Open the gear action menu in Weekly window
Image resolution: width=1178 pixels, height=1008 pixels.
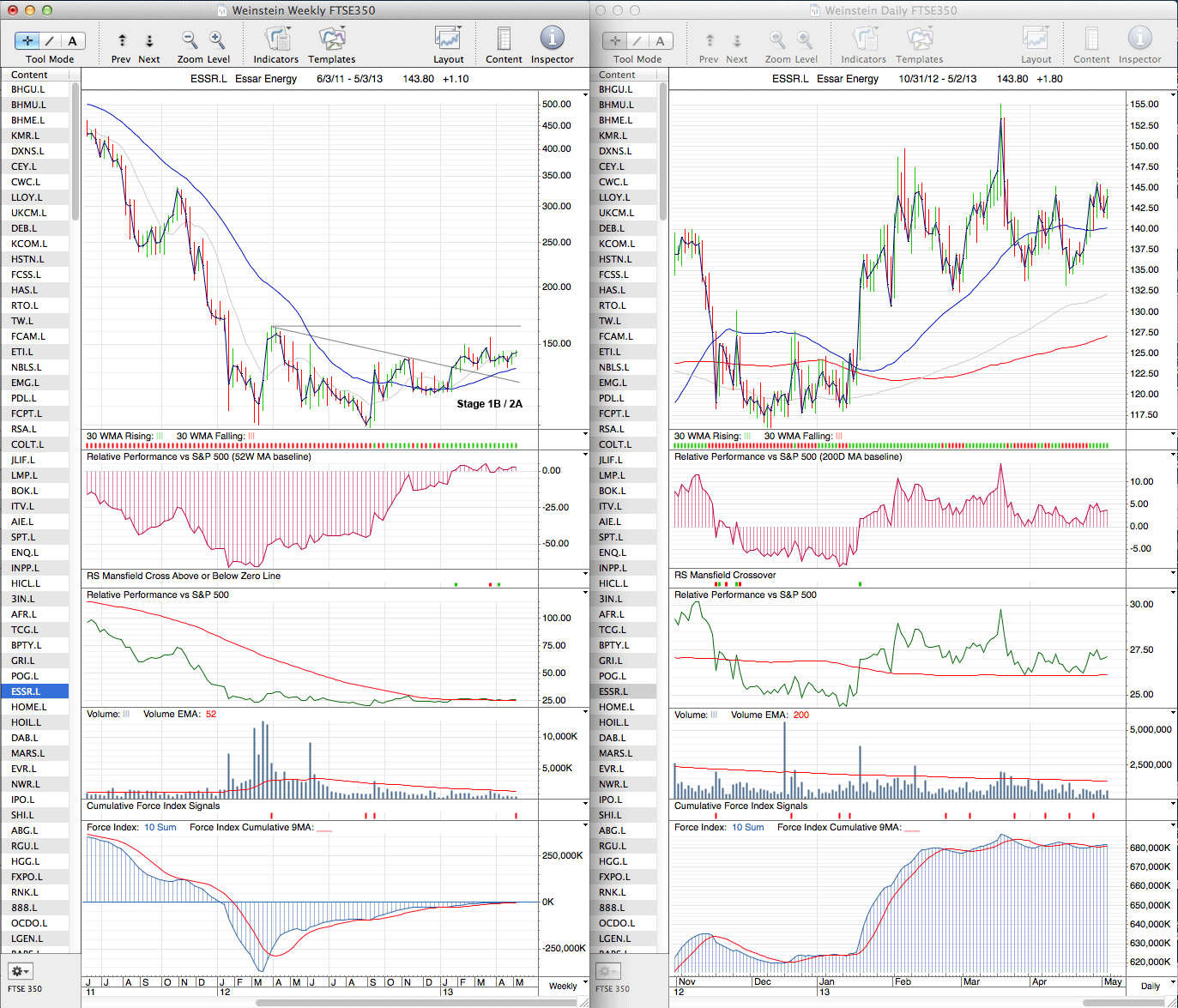19,971
